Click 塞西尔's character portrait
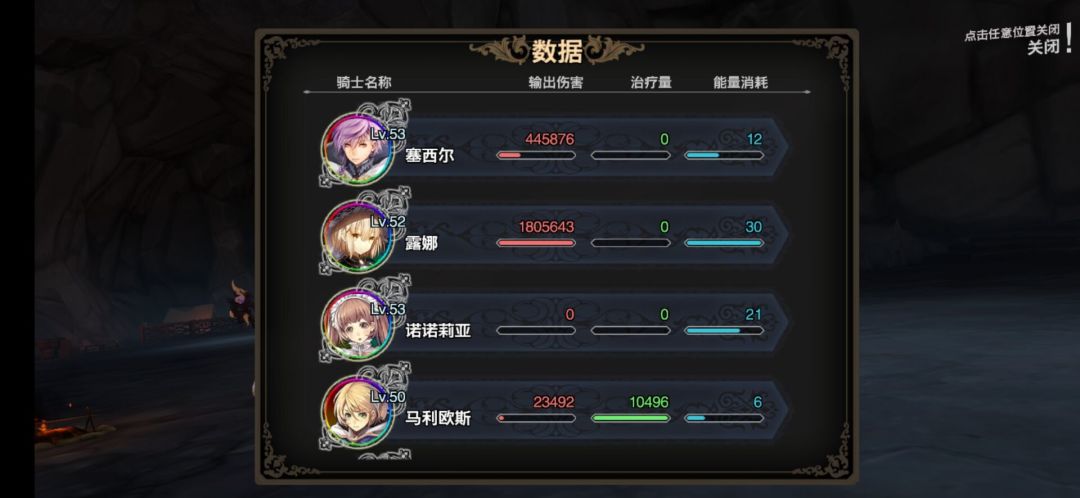 (x=357, y=149)
